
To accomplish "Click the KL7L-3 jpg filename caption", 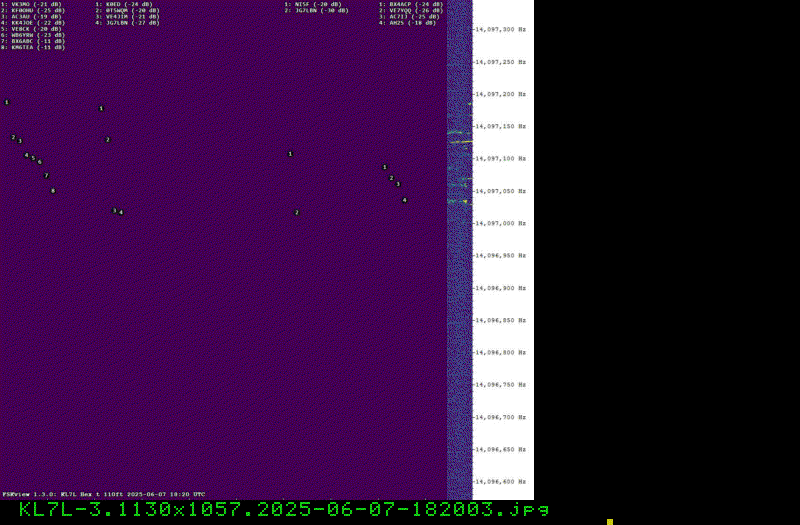I will (x=284, y=510).
